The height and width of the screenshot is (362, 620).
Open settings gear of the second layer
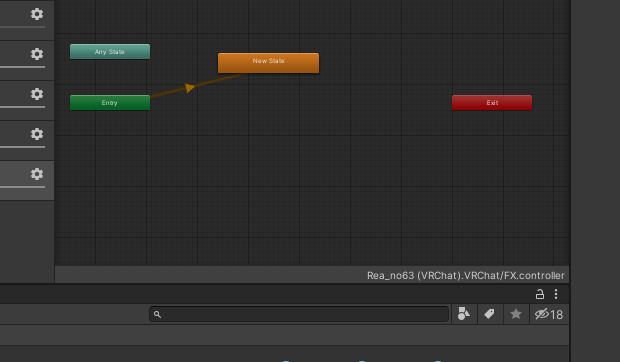point(37,54)
